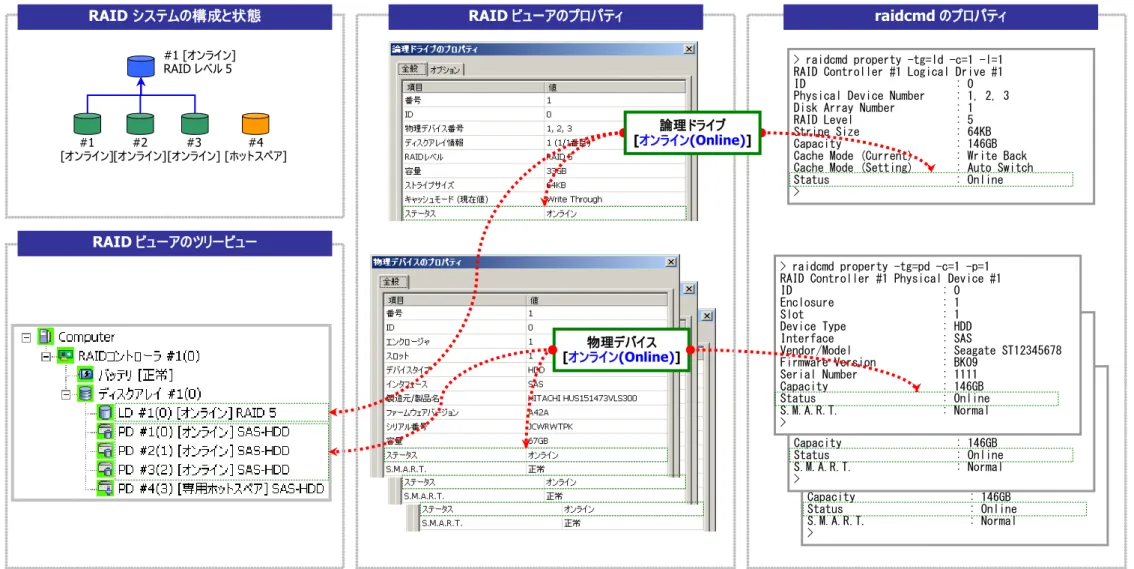The image size is (1134, 569).
Task: Select ファームウェアバージョン row
Action: (526, 412)
